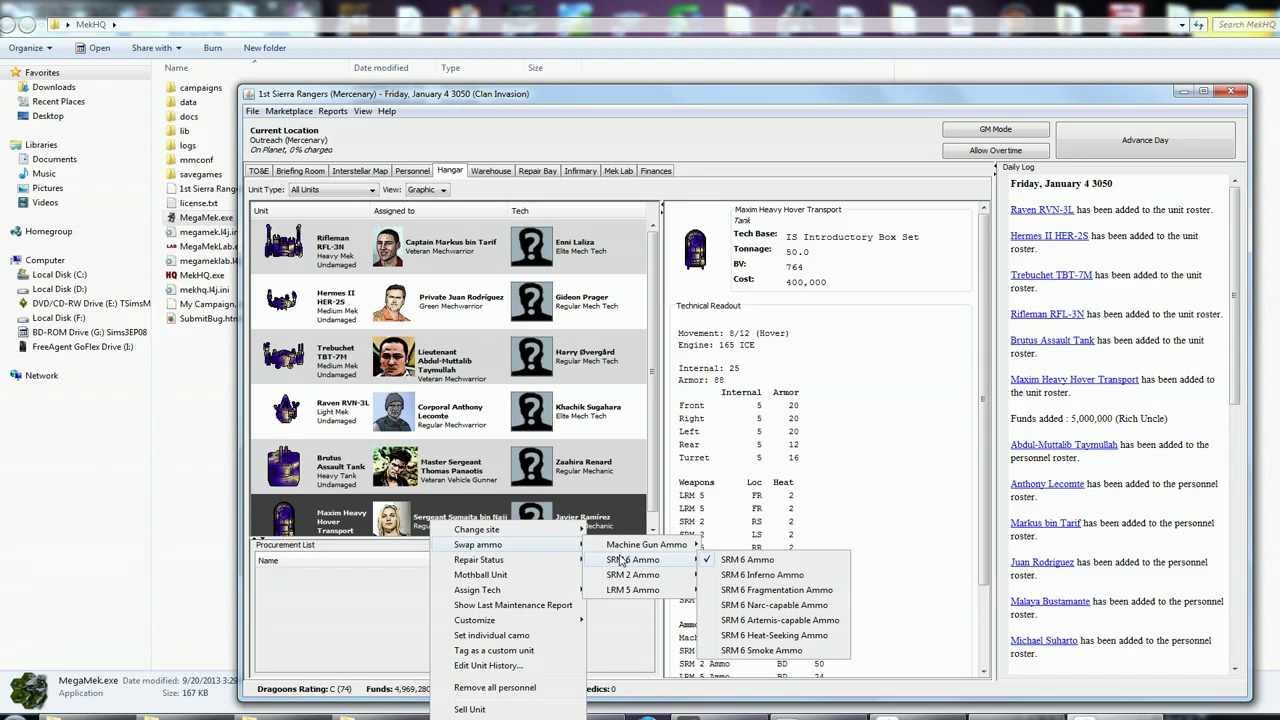Click the checked SRM 6 Ammo entry

click(x=747, y=560)
